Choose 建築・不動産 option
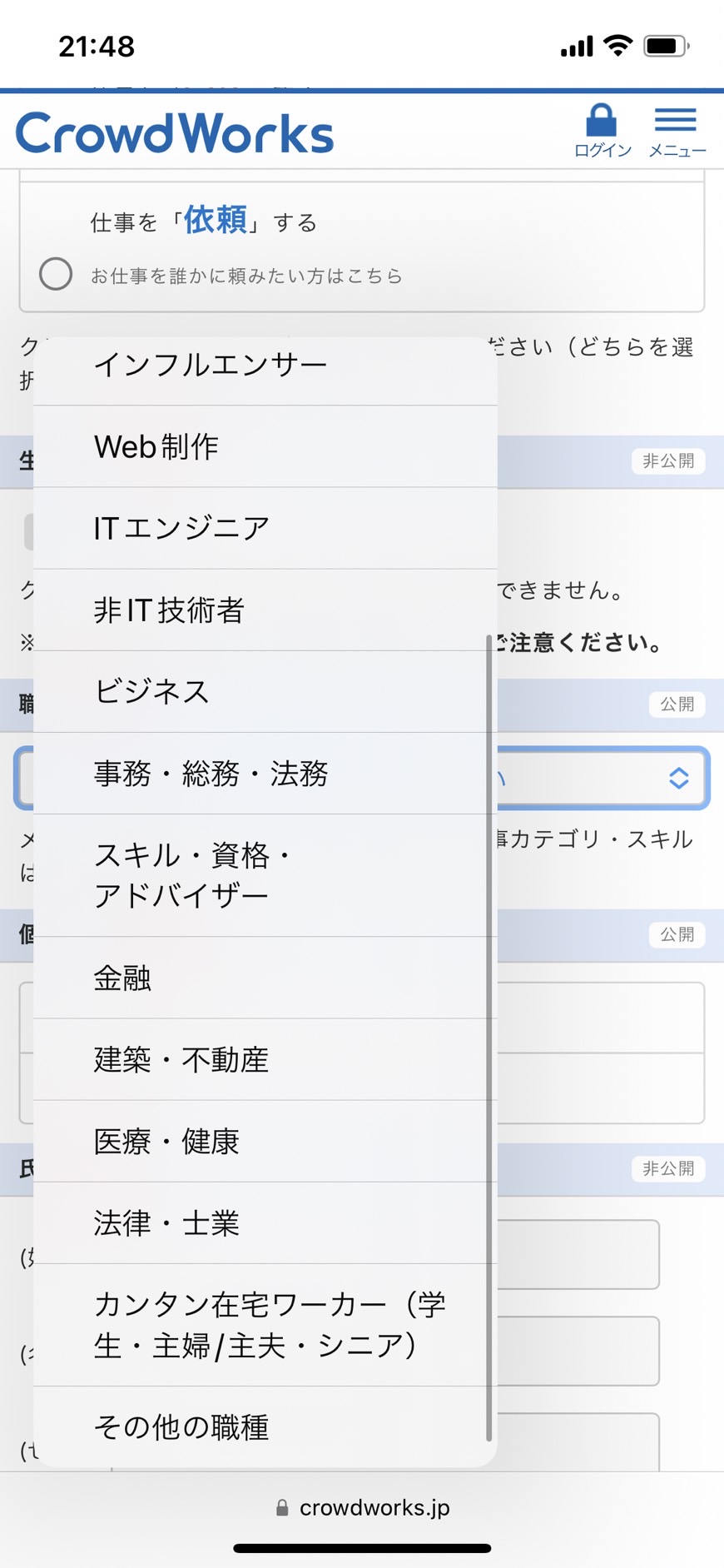 coord(265,1059)
